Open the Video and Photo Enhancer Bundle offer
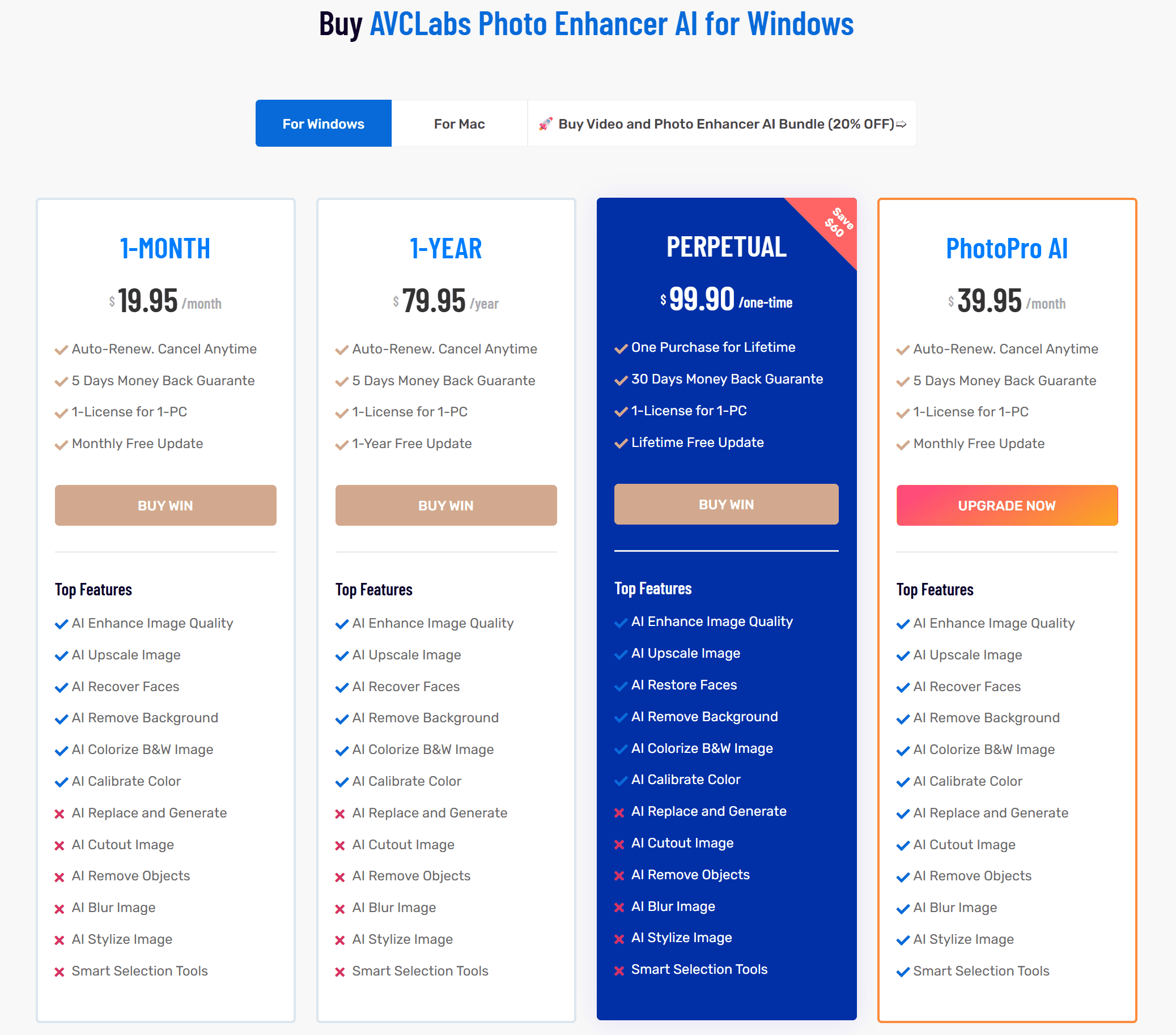Image resolution: width=1176 pixels, height=1035 pixels. tap(722, 123)
